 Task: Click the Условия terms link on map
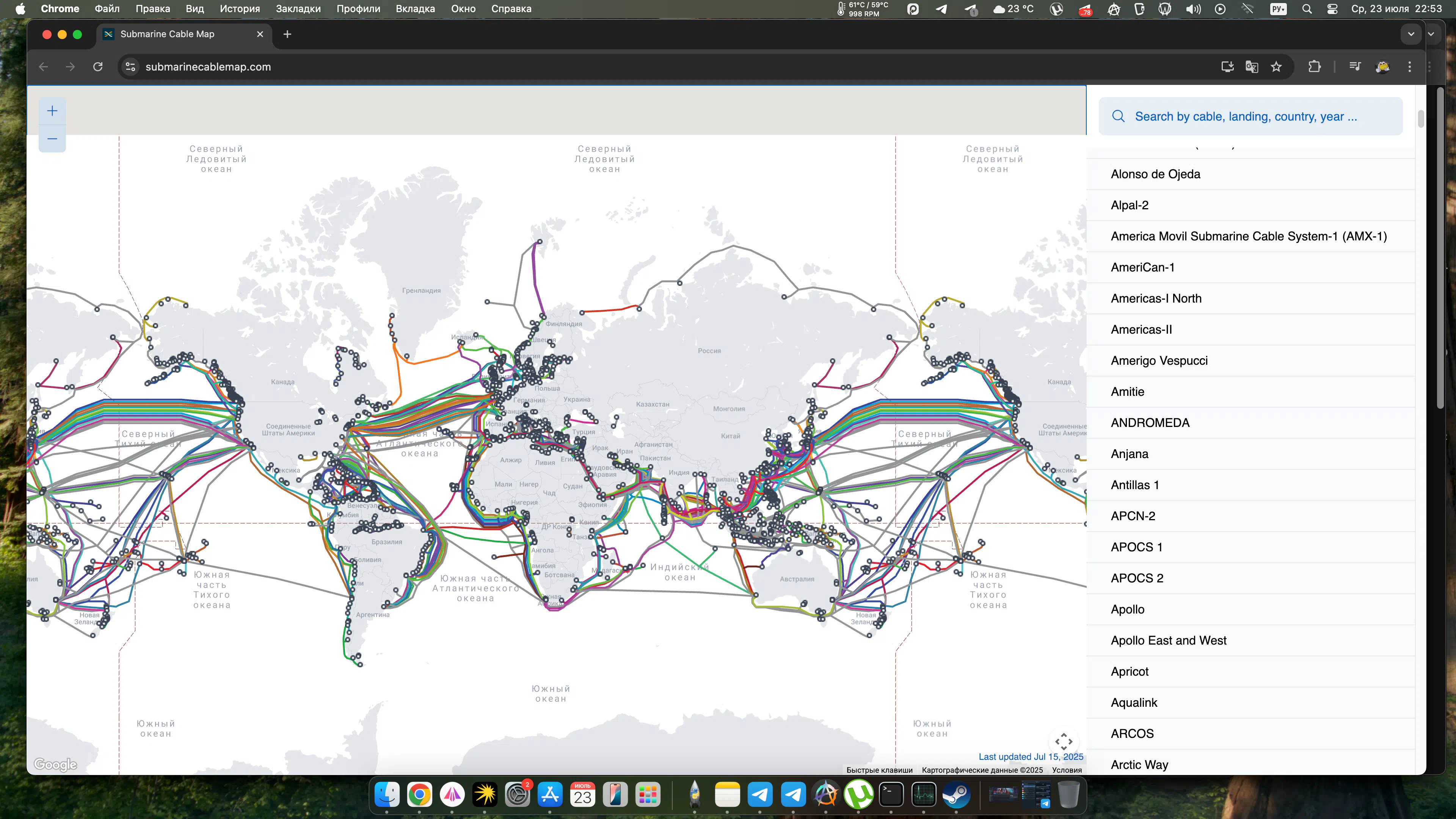click(1067, 770)
